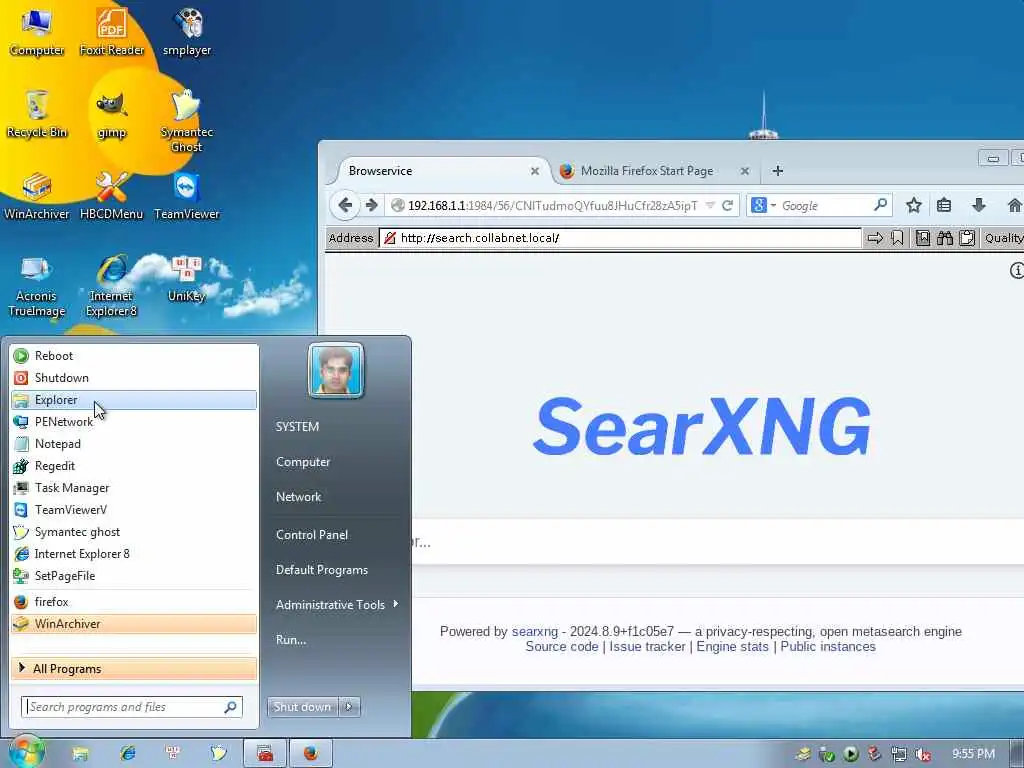Image resolution: width=1024 pixels, height=768 pixels.
Task: Open the searxng link
Action: click(x=534, y=632)
